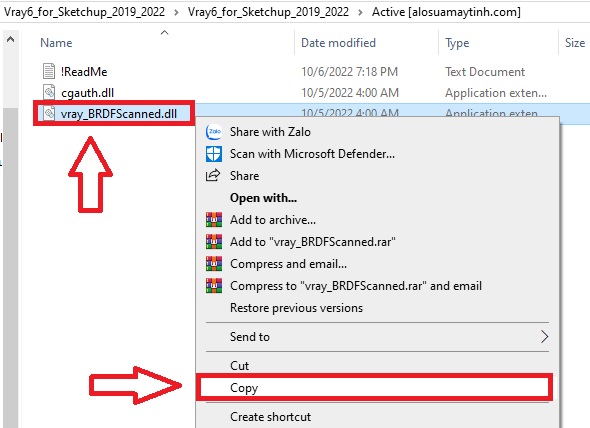Select Create shortcut menu entry
The image size is (590, 428).
coord(271,417)
